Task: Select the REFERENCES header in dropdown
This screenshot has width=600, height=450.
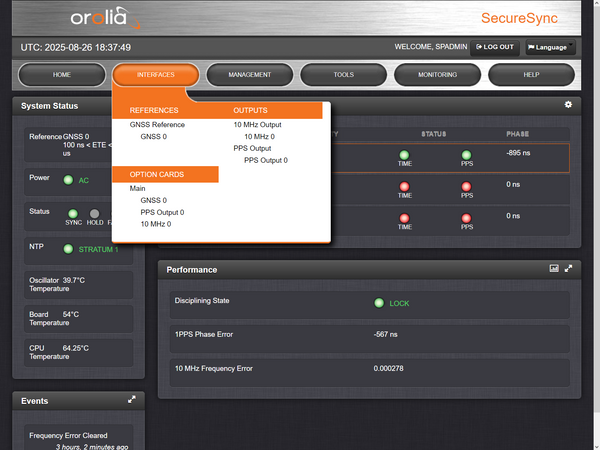Action: (154, 110)
